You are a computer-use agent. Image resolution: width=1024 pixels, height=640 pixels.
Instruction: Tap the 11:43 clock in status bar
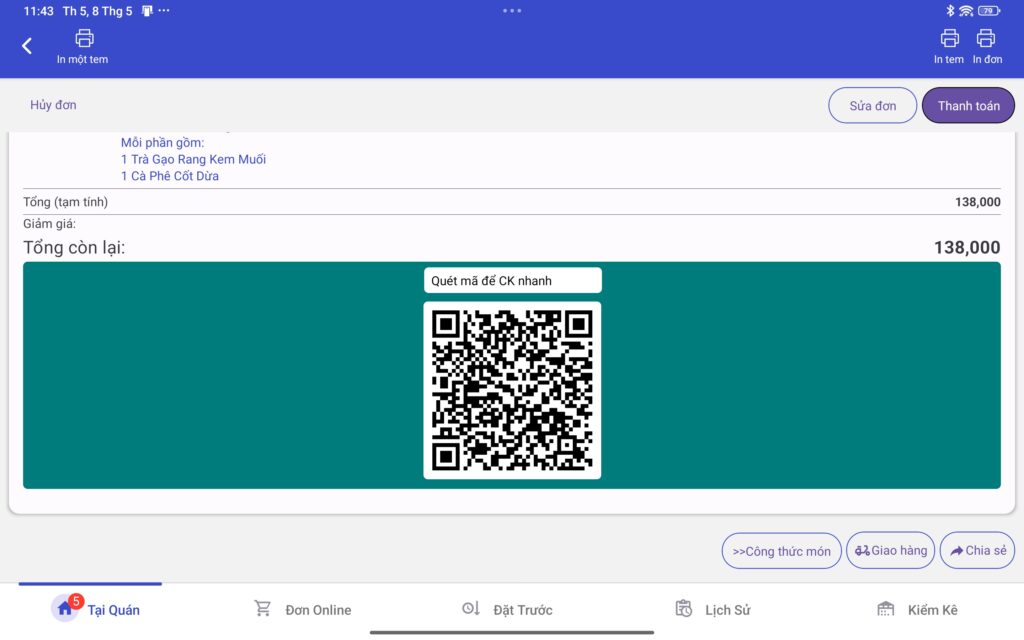pyautogui.click(x=39, y=11)
